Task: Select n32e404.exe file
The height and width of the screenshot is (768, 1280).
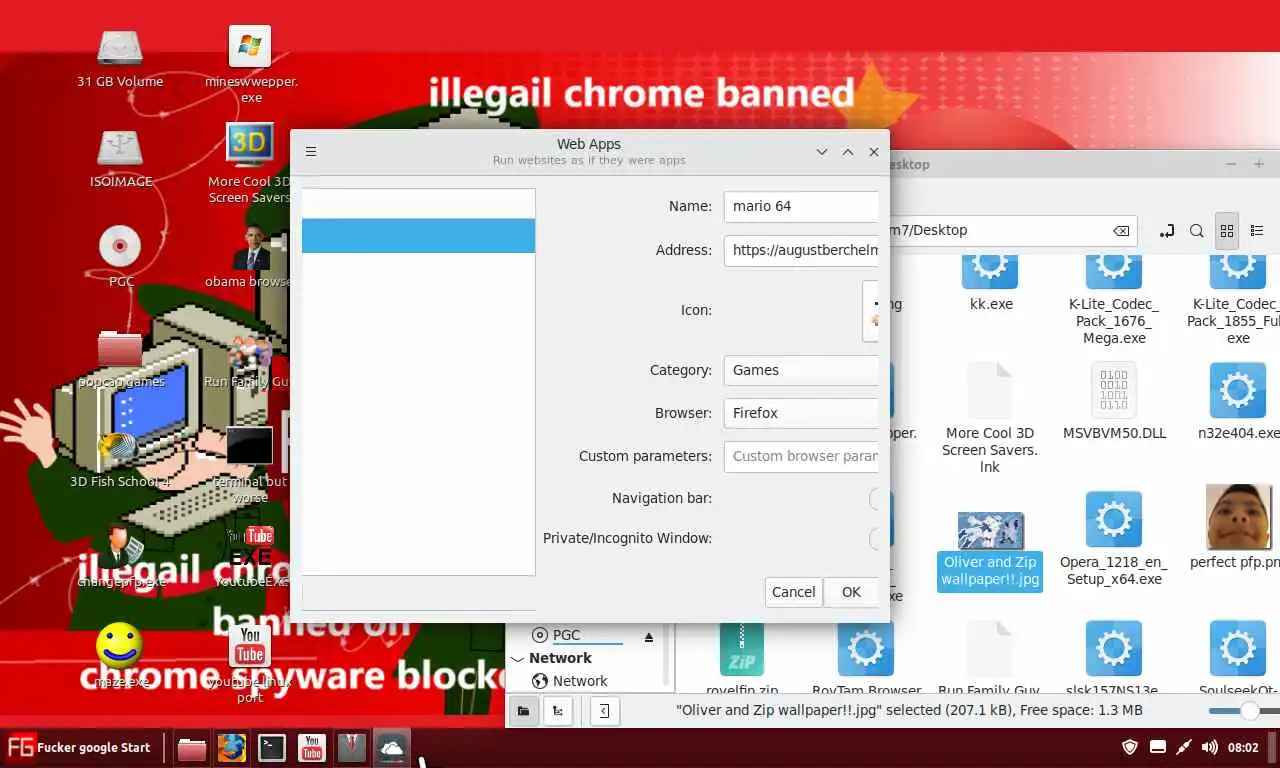Action: (1238, 401)
